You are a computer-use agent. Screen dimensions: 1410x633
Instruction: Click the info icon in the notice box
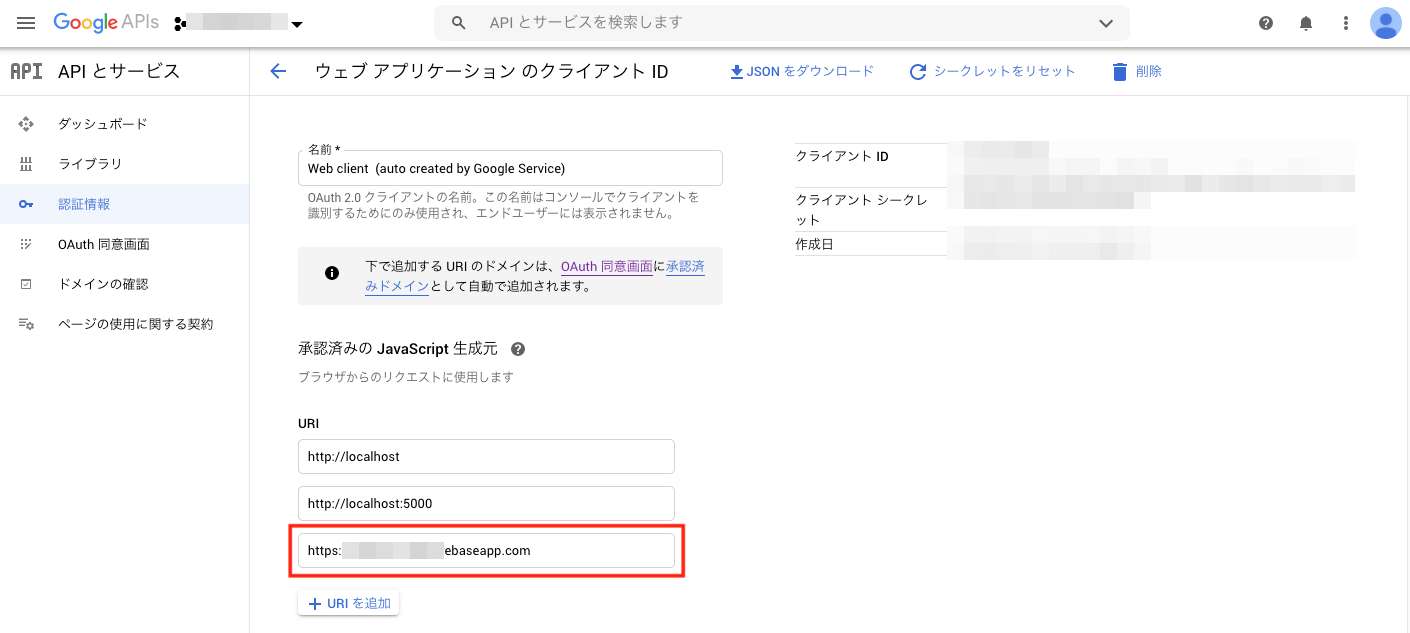pyautogui.click(x=331, y=272)
